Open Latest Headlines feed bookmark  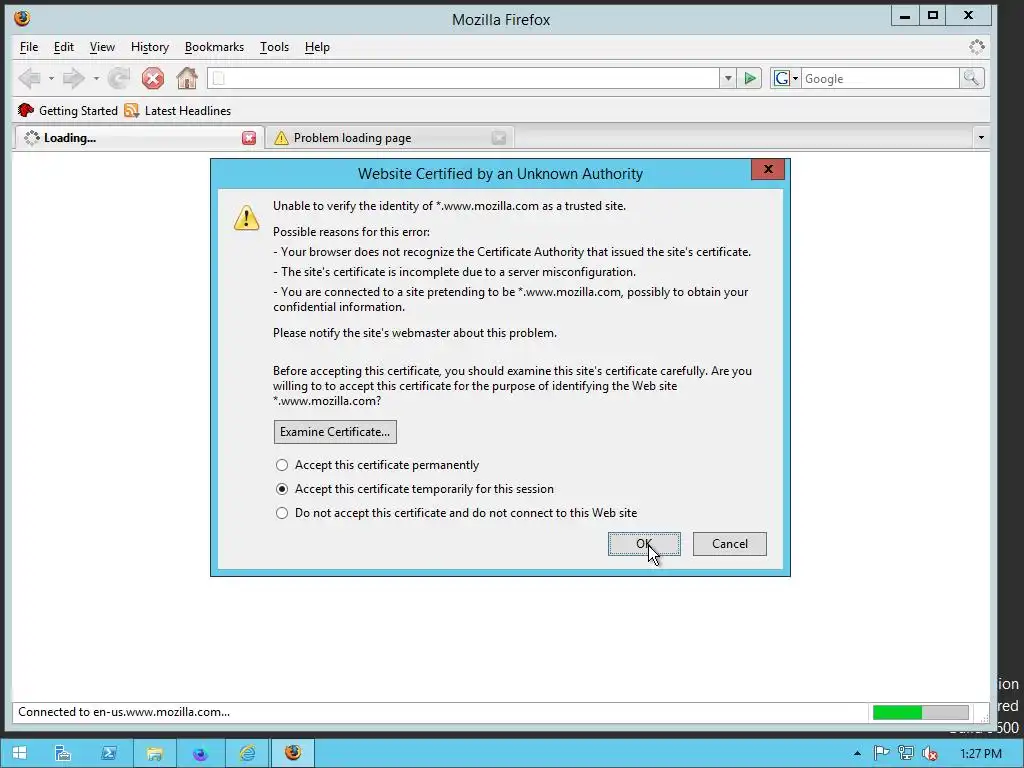pyautogui.click(x=178, y=110)
